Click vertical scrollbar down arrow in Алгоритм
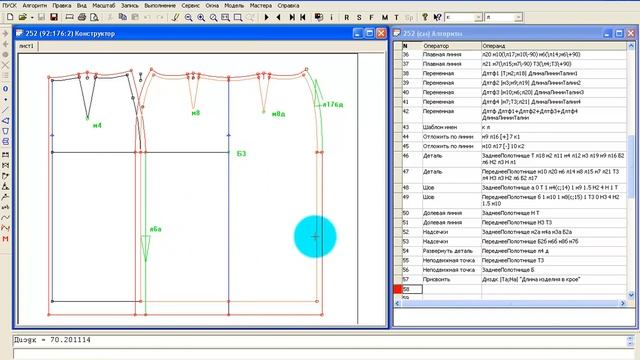 click(631, 295)
